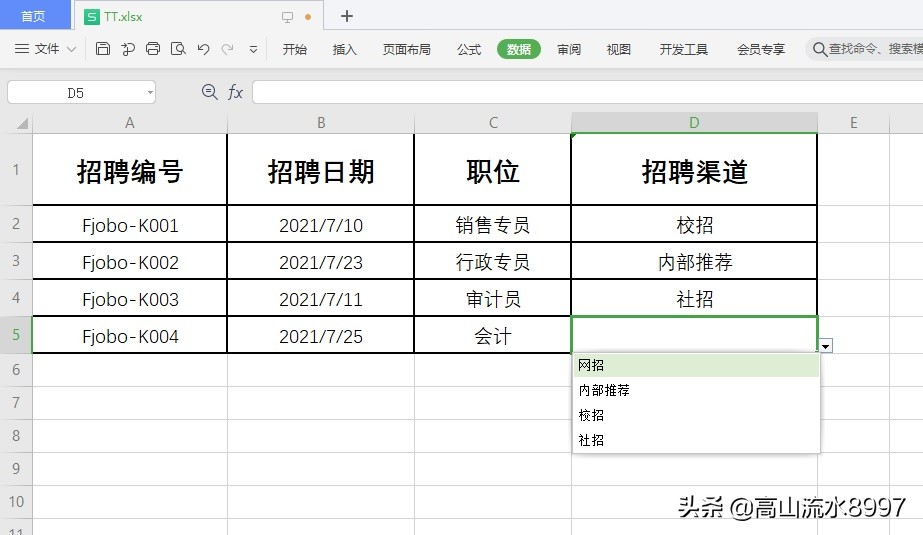Redo the last action
The image size is (923, 535).
(x=228, y=49)
